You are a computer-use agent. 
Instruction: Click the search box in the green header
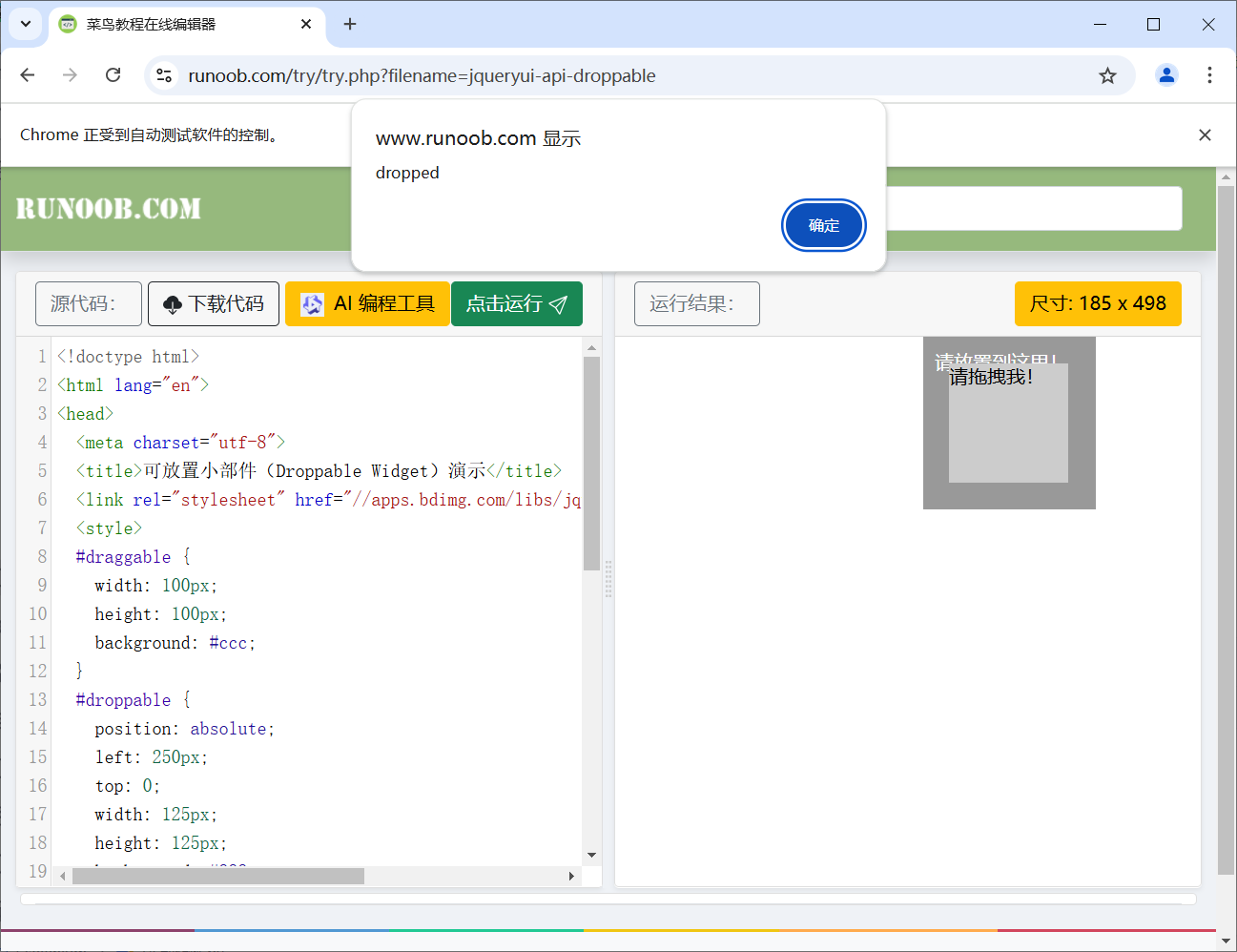(x=1034, y=208)
